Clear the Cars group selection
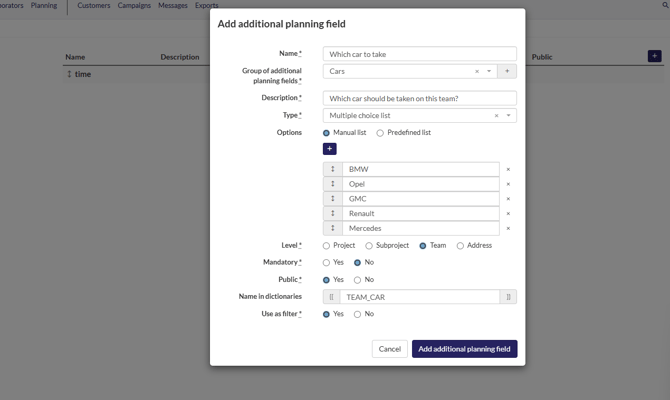This screenshot has width=670, height=400. pyautogui.click(x=477, y=71)
